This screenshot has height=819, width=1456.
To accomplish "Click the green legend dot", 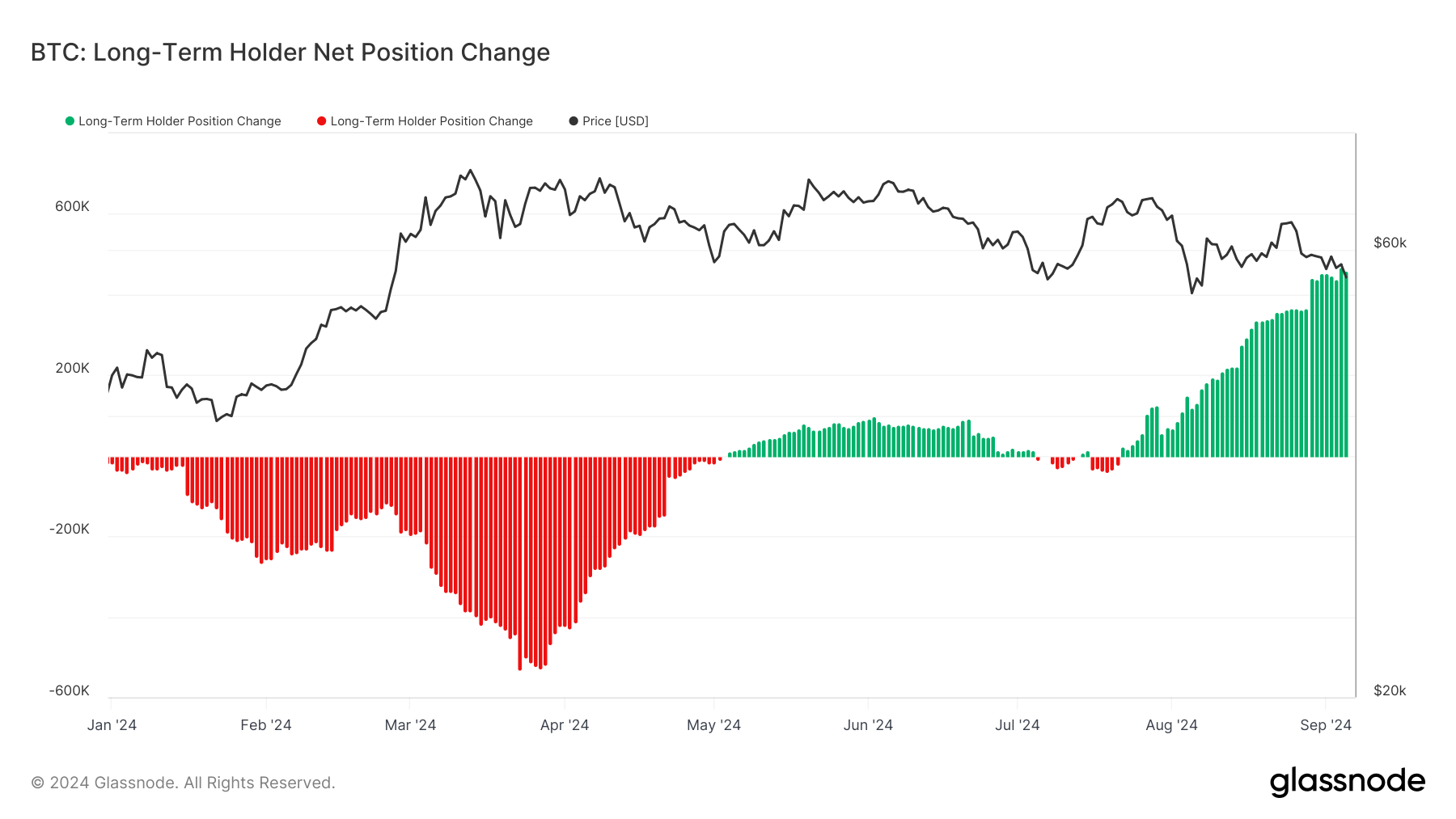I will coord(70,121).
